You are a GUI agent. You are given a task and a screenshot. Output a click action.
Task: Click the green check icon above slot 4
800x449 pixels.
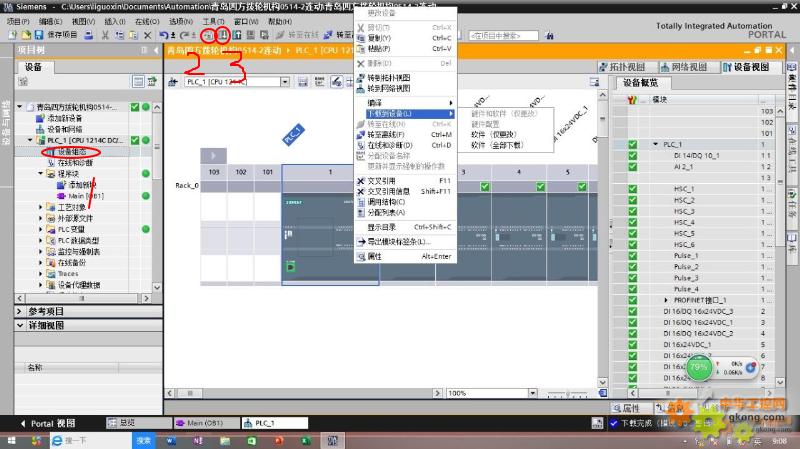pos(540,187)
